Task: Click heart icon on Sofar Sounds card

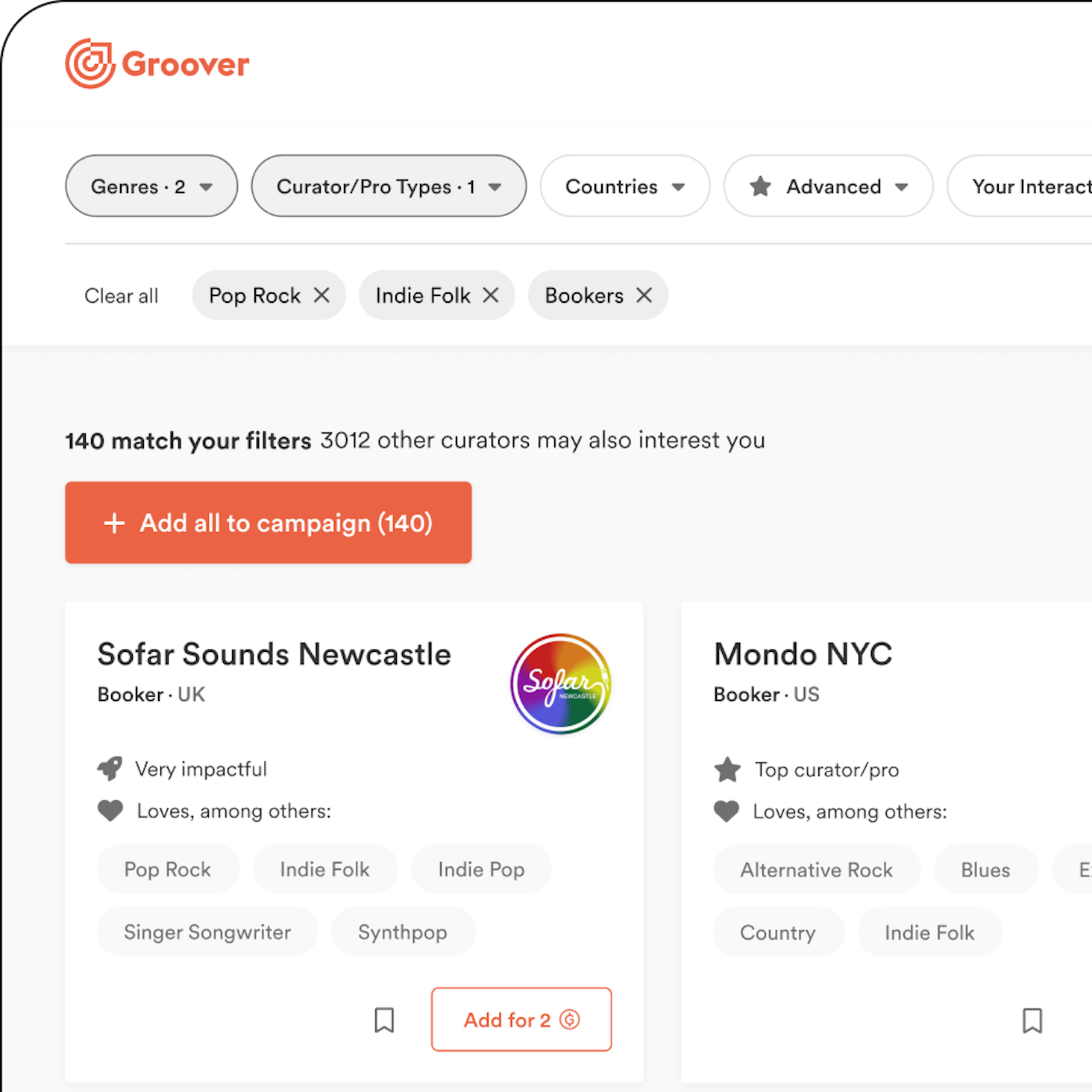Action: tap(110, 811)
